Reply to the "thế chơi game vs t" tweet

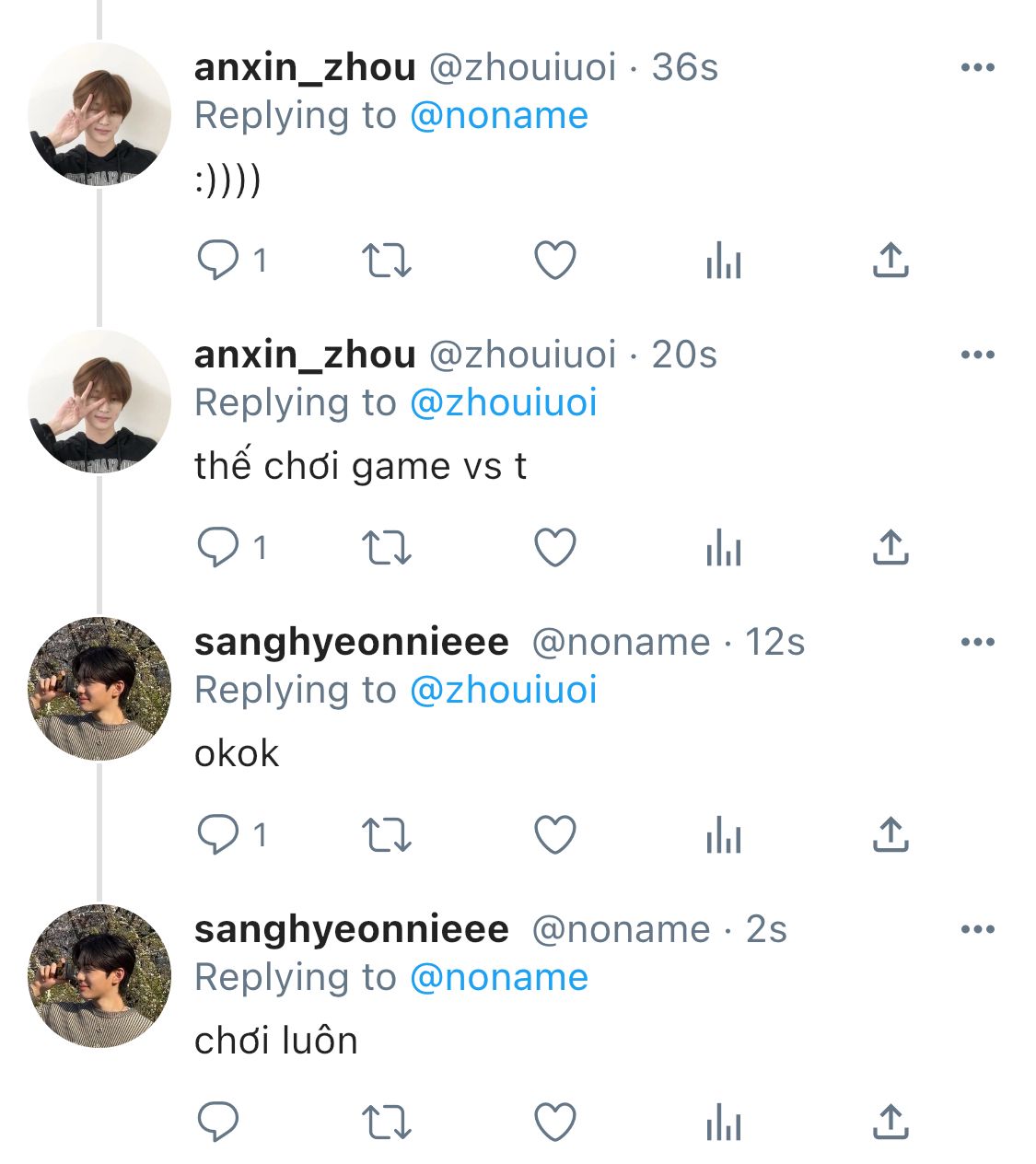tap(218, 548)
